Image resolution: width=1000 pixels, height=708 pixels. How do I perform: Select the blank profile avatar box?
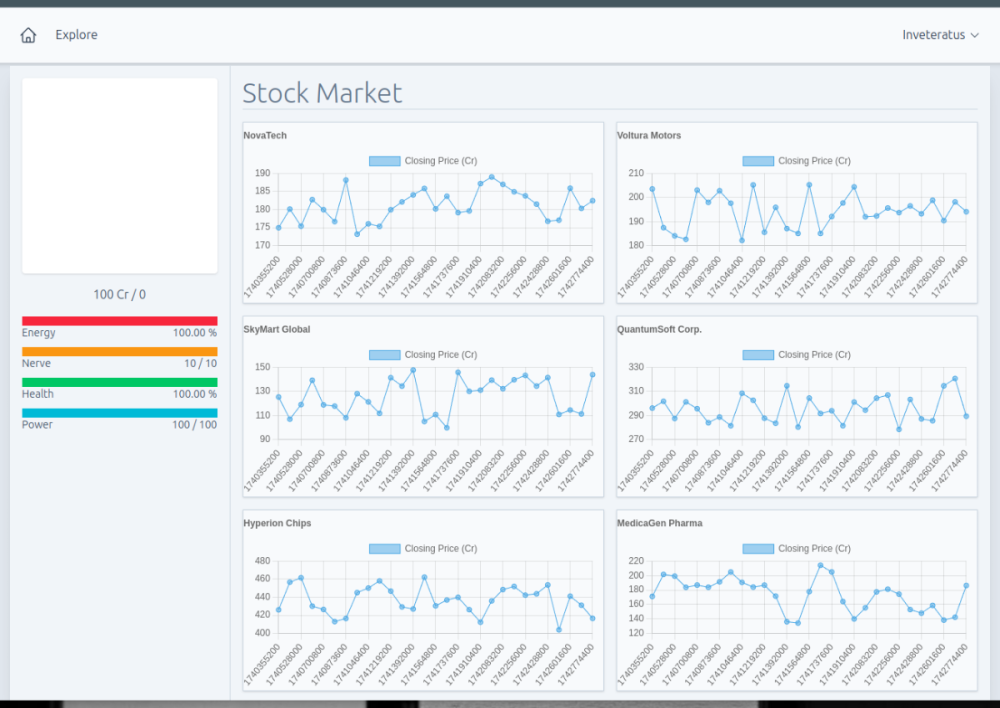pyautogui.click(x=119, y=175)
